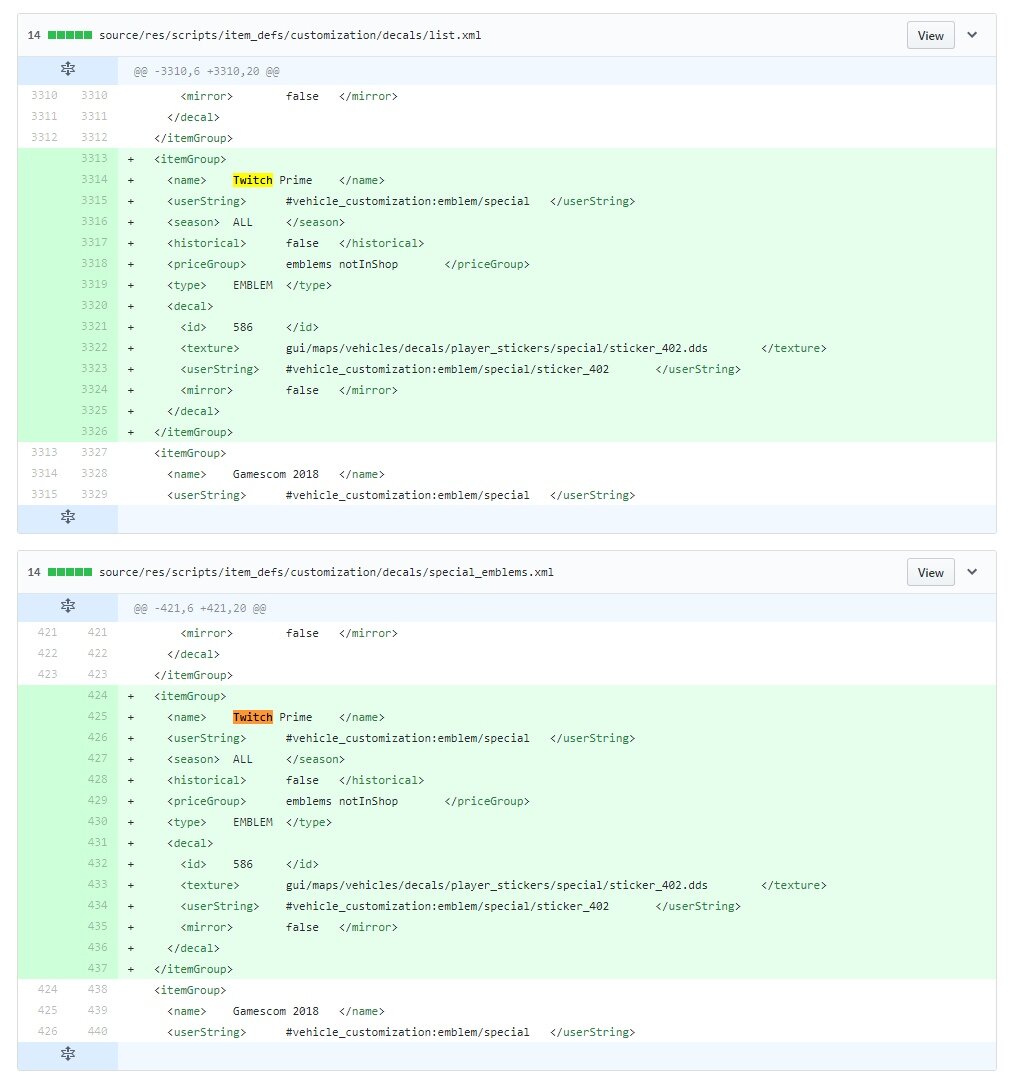Click the userString sticker_402 value on line 3323
Image resolution: width=1009 pixels, height=1077 pixels.
coord(447,370)
